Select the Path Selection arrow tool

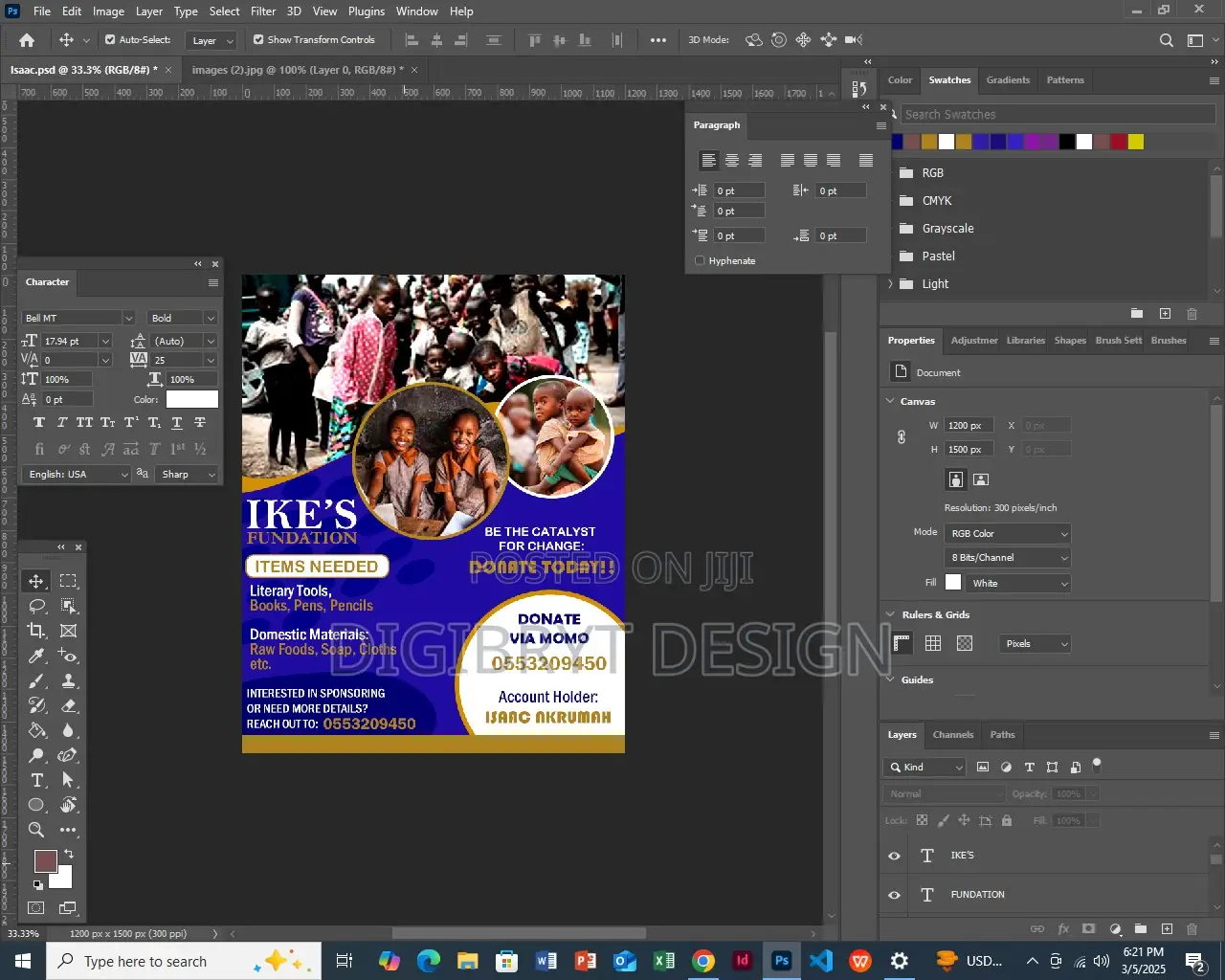coord(68,780)
